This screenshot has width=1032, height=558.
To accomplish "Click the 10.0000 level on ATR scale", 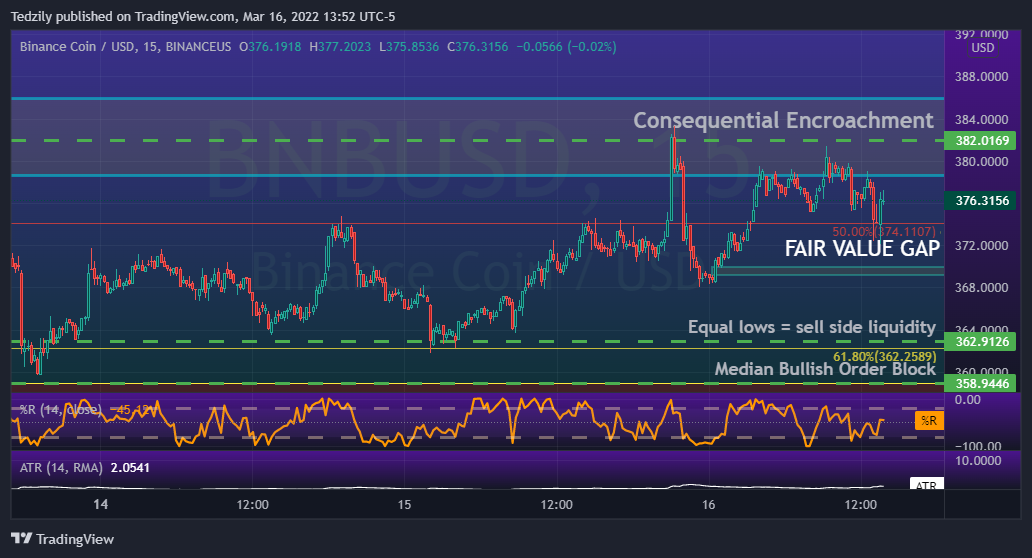I will coord(978,461).
